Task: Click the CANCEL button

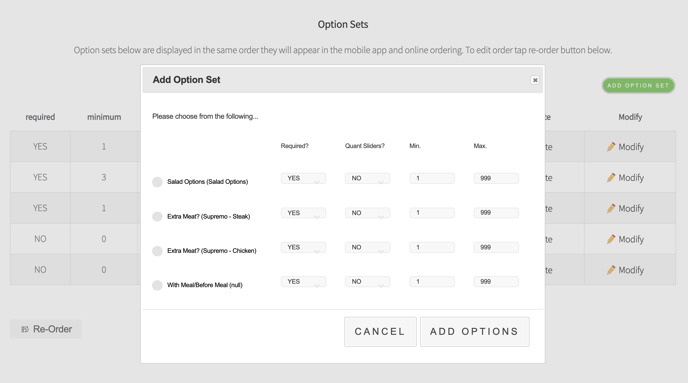Action: point(380,332)
